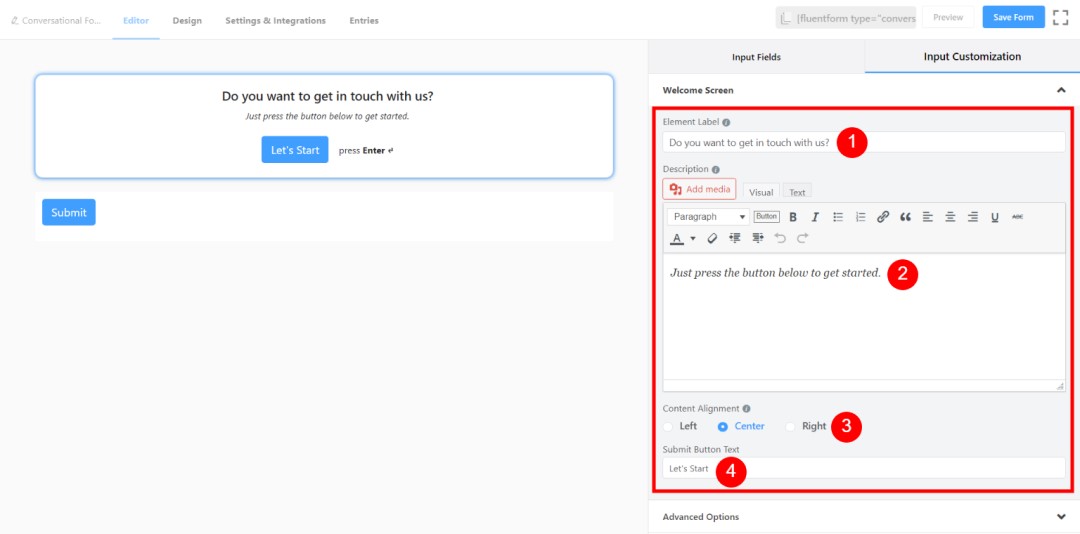
Task: Select Right content alignment
Action: point(806,427)
